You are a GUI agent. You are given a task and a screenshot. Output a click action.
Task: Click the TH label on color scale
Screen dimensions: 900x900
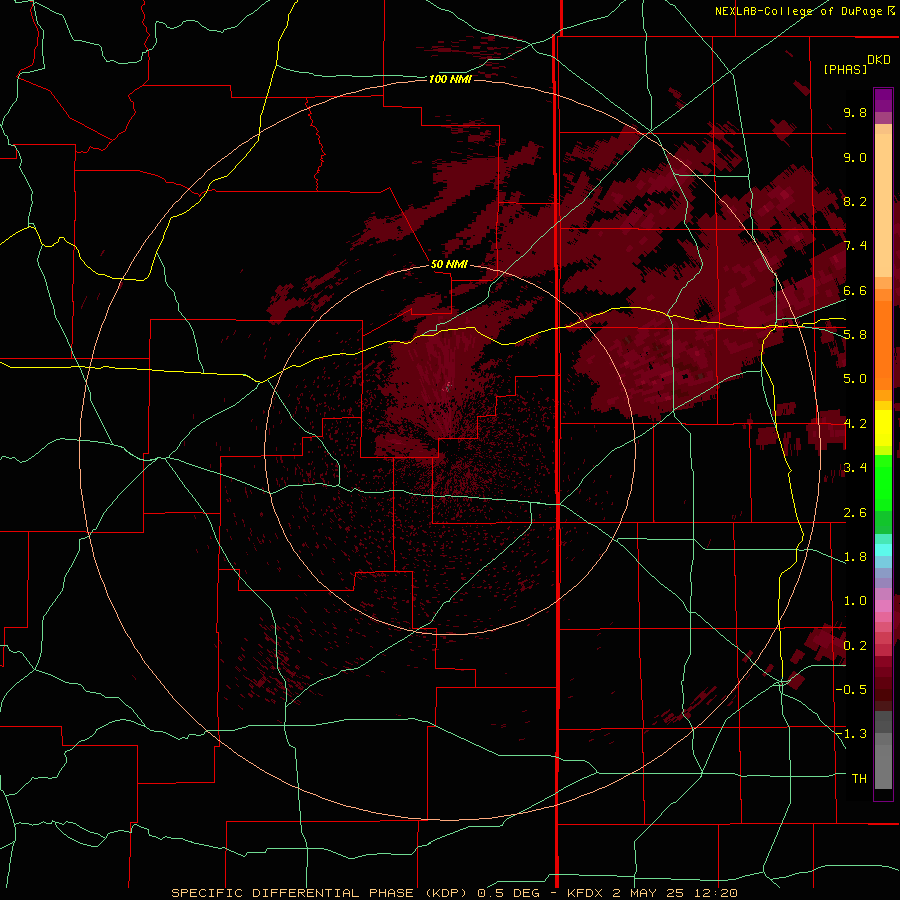[x=859, y=779]
